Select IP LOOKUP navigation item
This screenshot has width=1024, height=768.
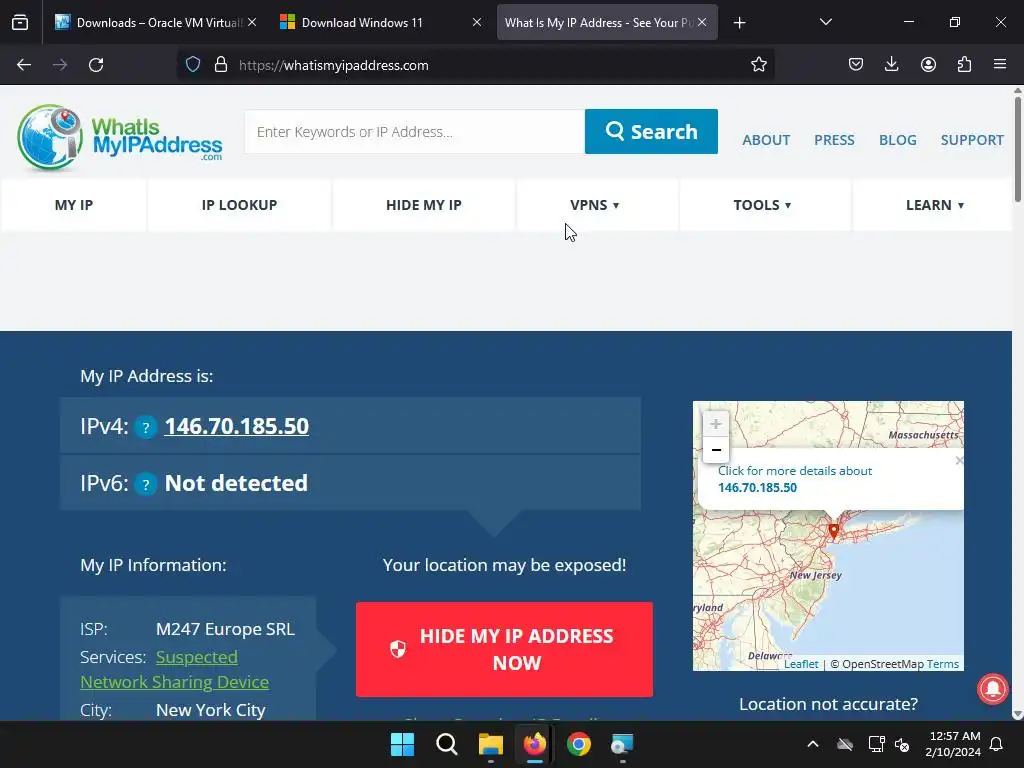click(240, 205)
